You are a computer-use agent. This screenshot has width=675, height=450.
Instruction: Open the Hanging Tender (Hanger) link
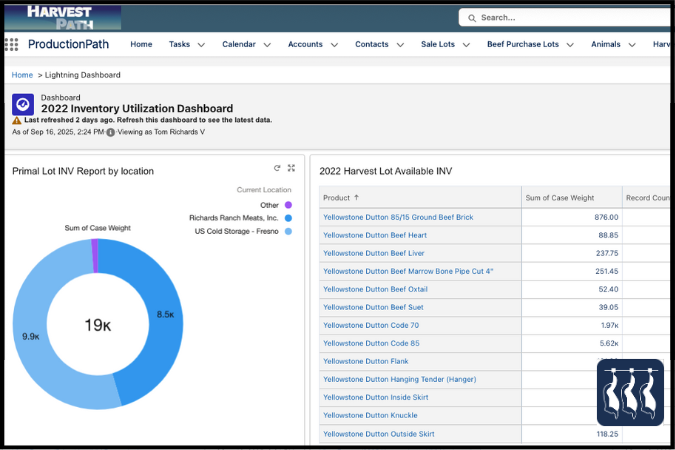[399, 379]
